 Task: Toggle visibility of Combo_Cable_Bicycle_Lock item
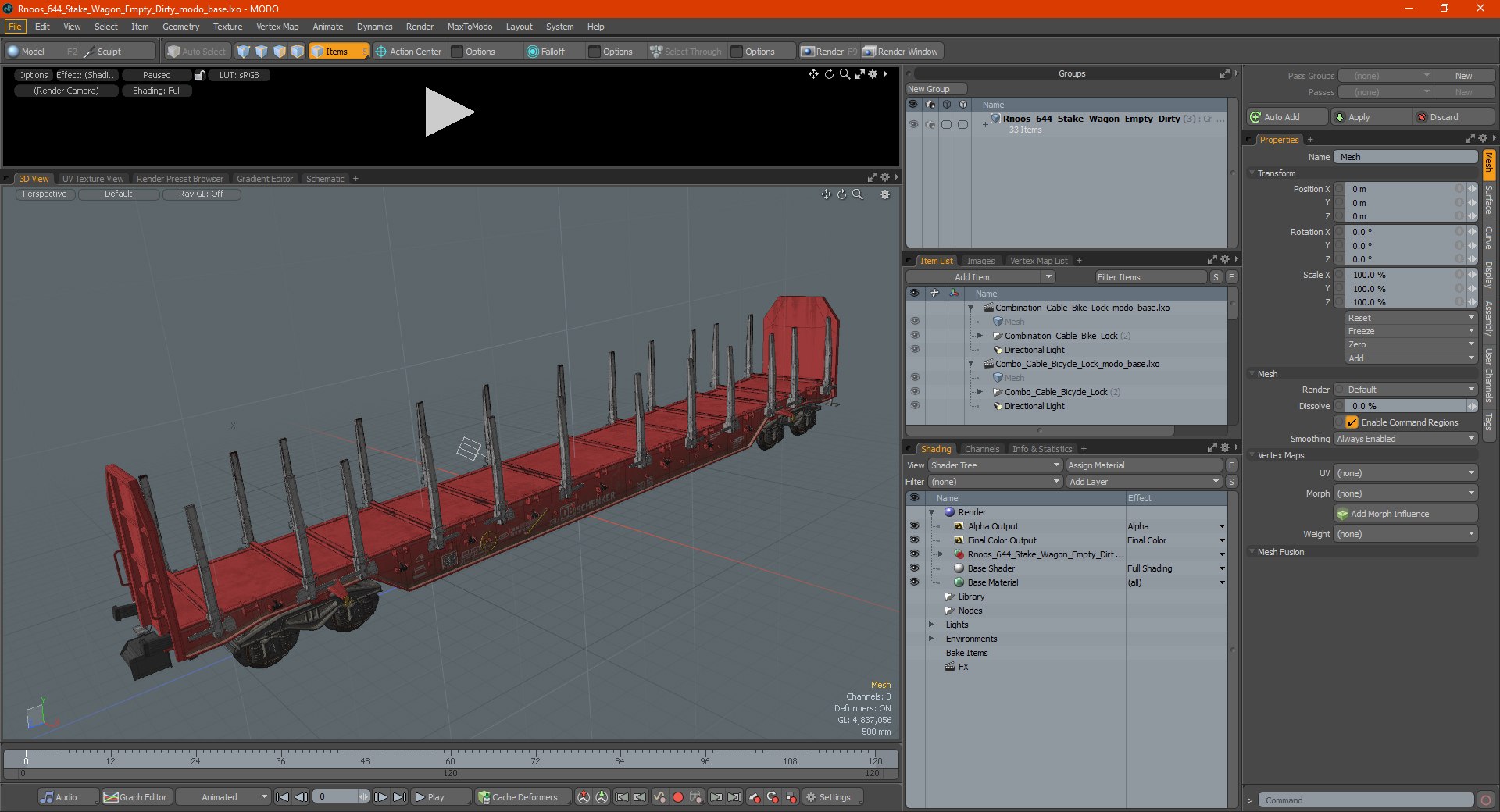[x=914, y=392]
